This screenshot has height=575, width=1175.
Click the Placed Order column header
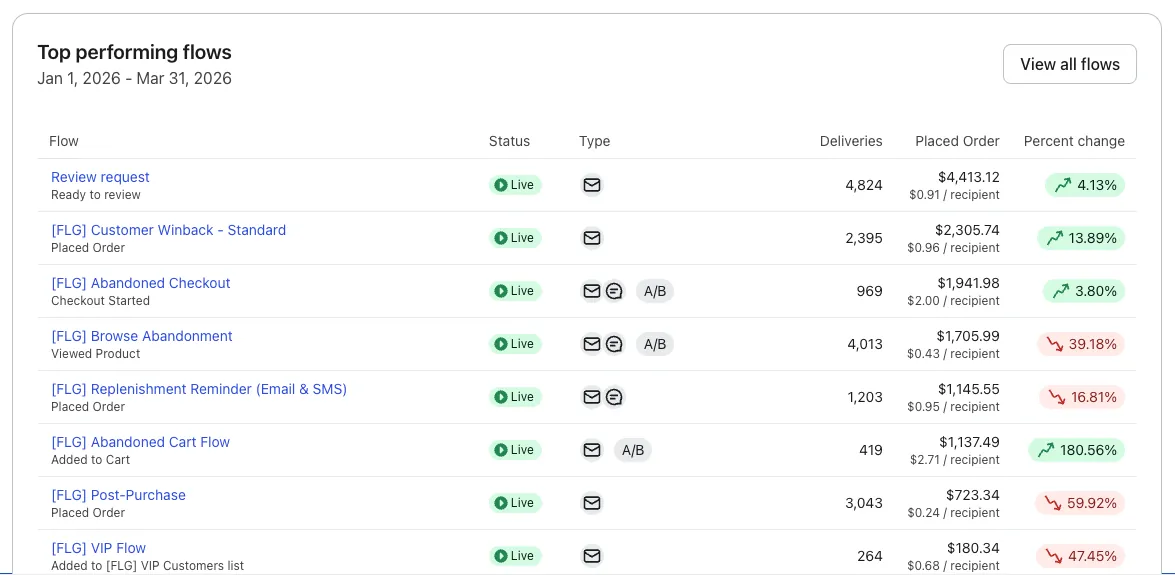pyautogui.click(x=957, y=141)
